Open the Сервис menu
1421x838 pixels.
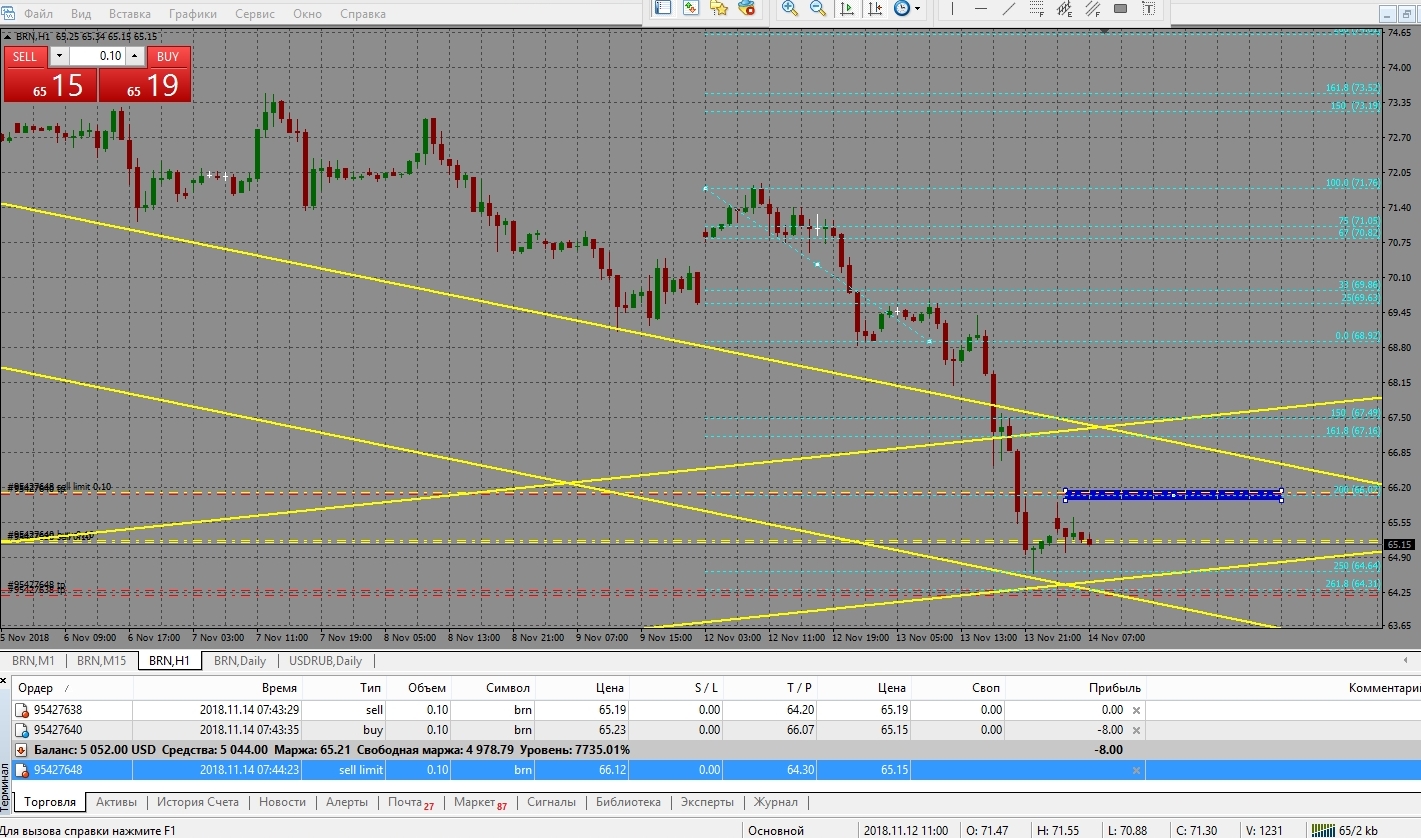click(255, 14)
